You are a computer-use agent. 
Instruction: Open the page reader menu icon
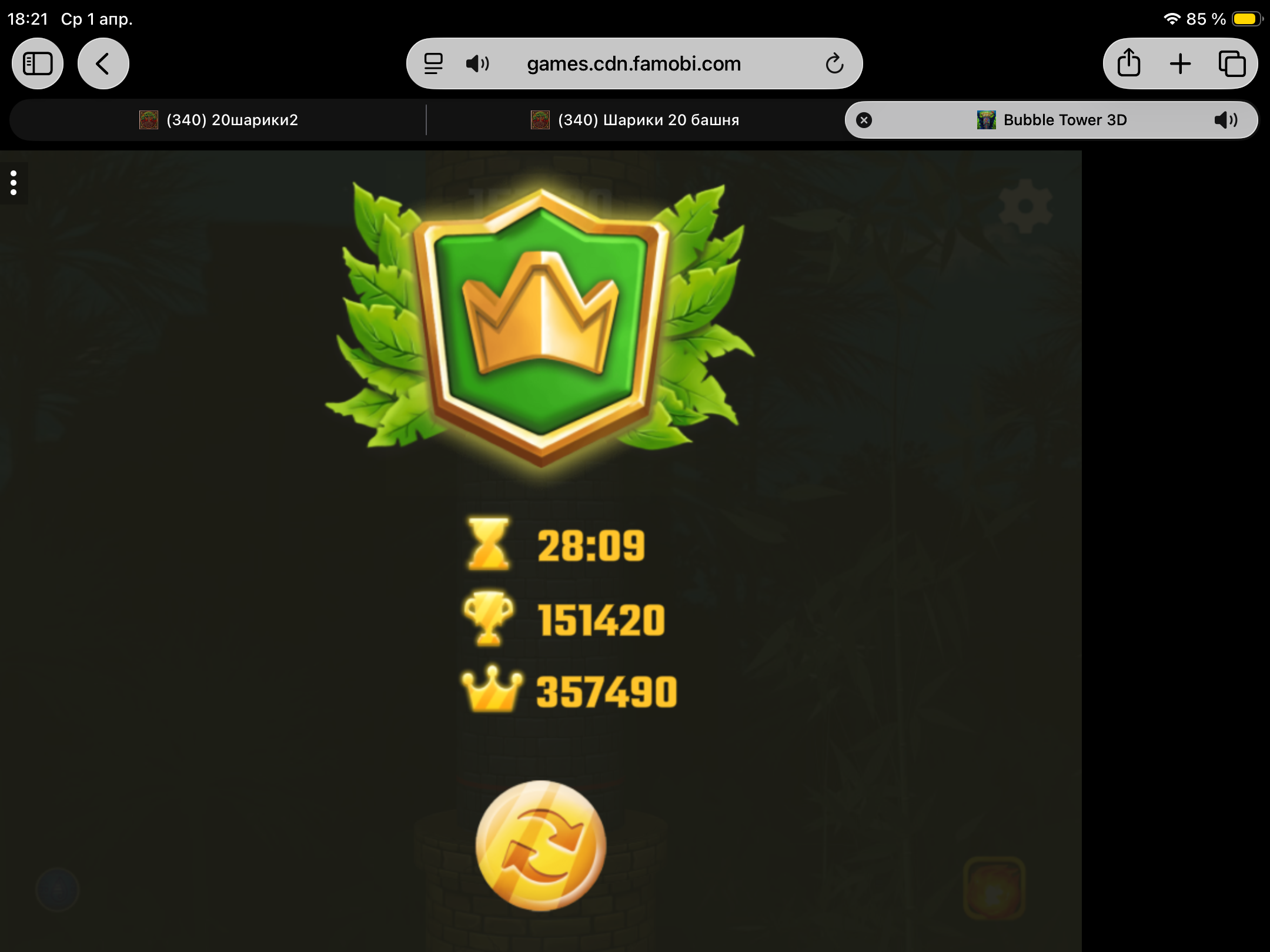tap(433, 63)
